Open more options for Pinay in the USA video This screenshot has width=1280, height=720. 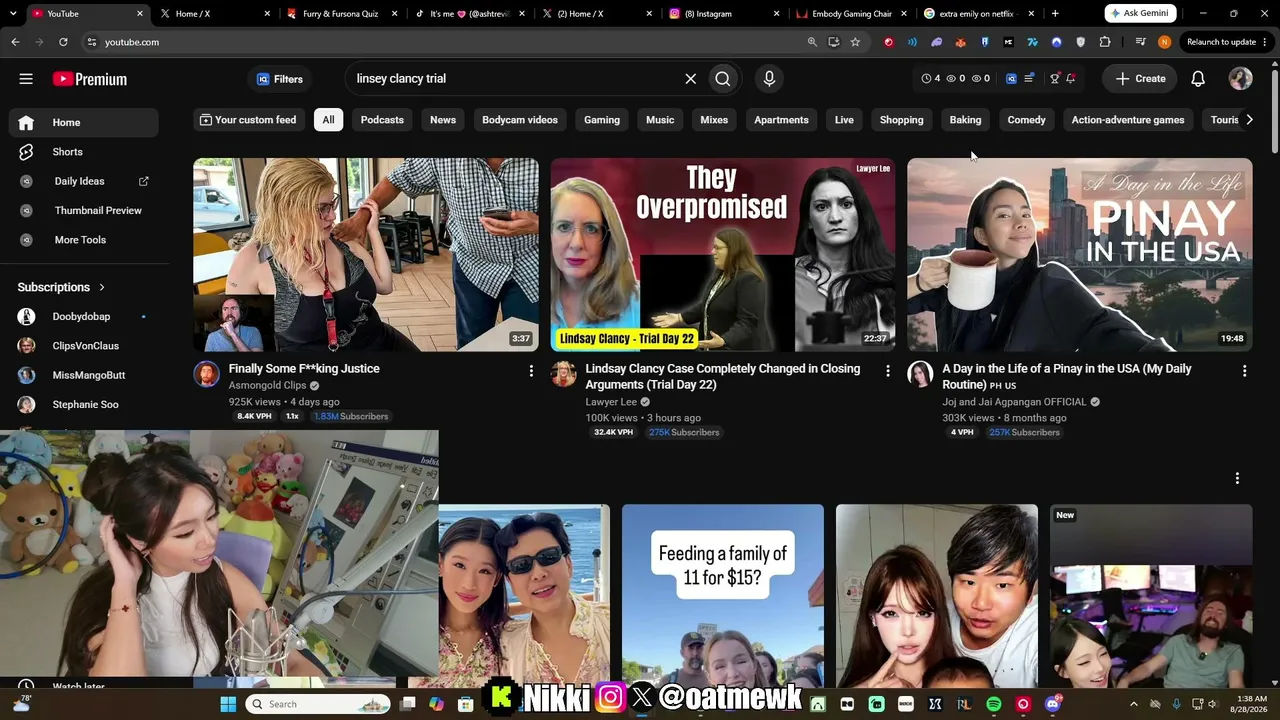coord(1244,371)
